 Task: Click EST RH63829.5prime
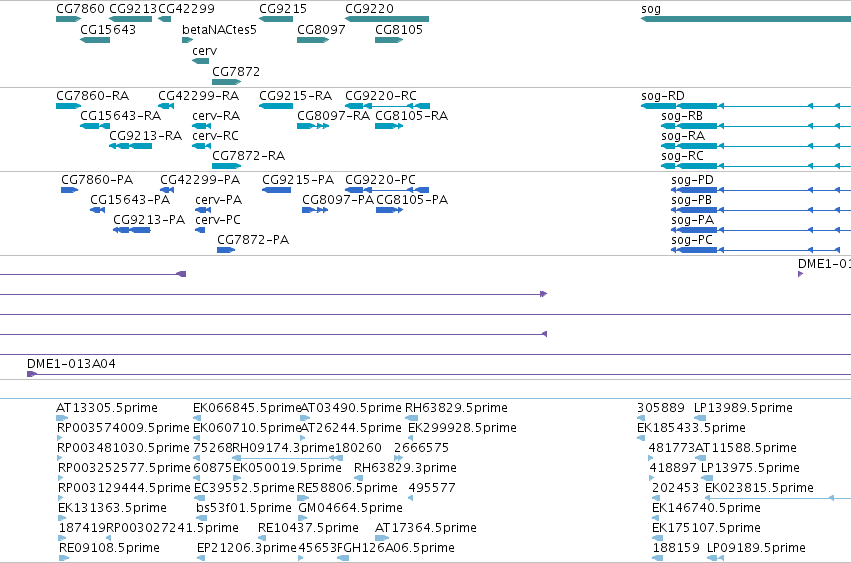(x=456, y=408)
